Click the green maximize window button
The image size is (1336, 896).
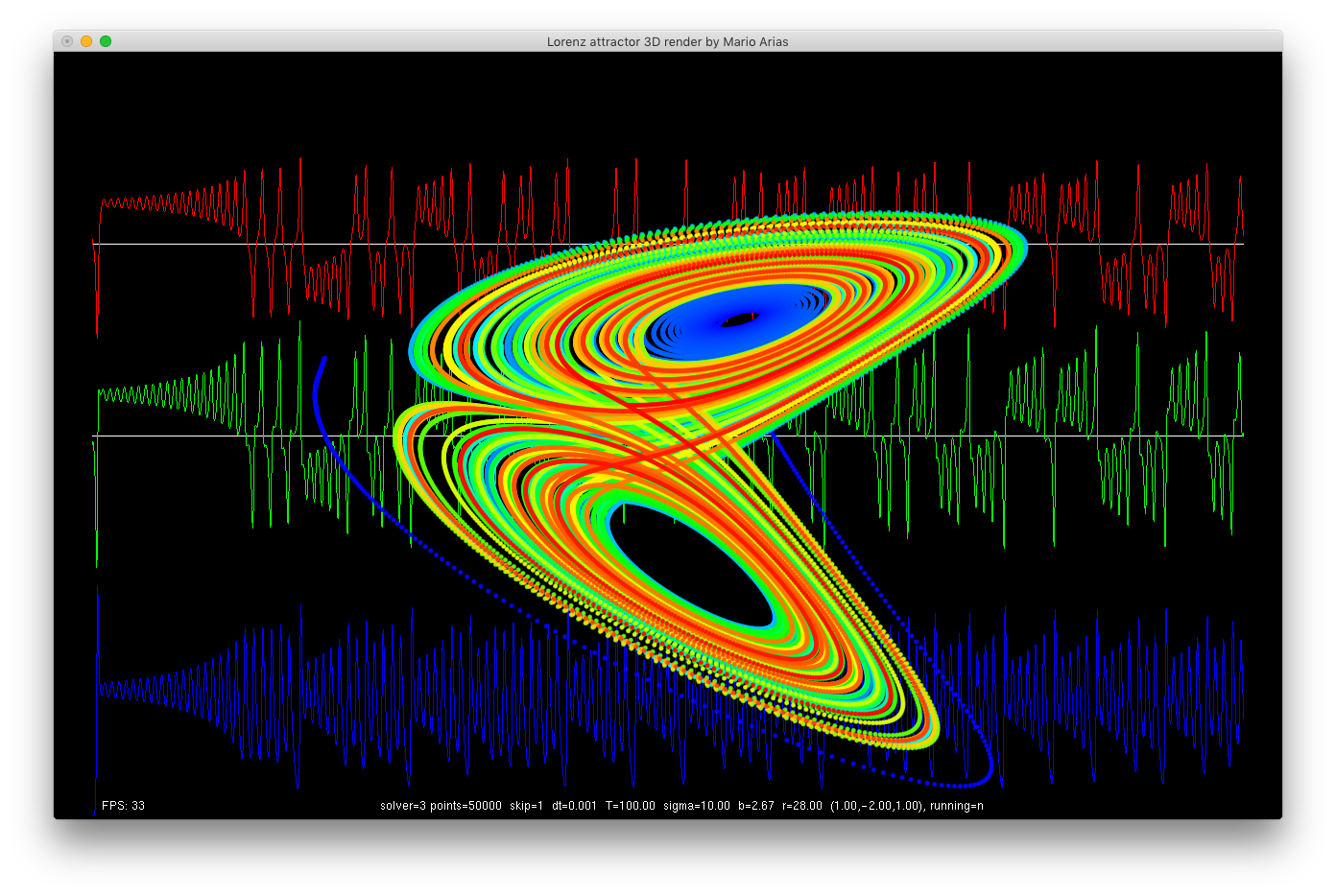[x=106, y=41]
